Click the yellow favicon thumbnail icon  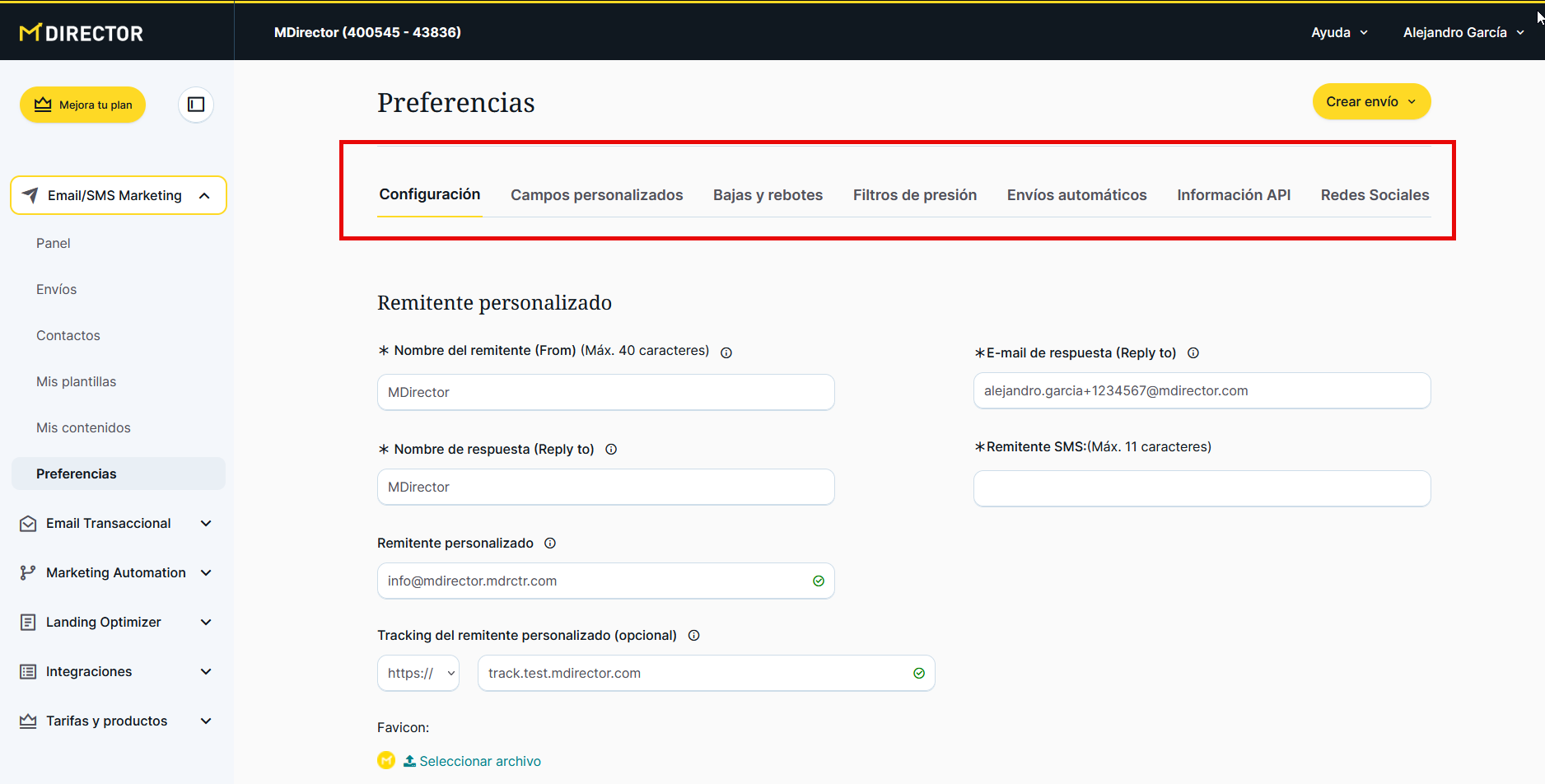point(386,760)
